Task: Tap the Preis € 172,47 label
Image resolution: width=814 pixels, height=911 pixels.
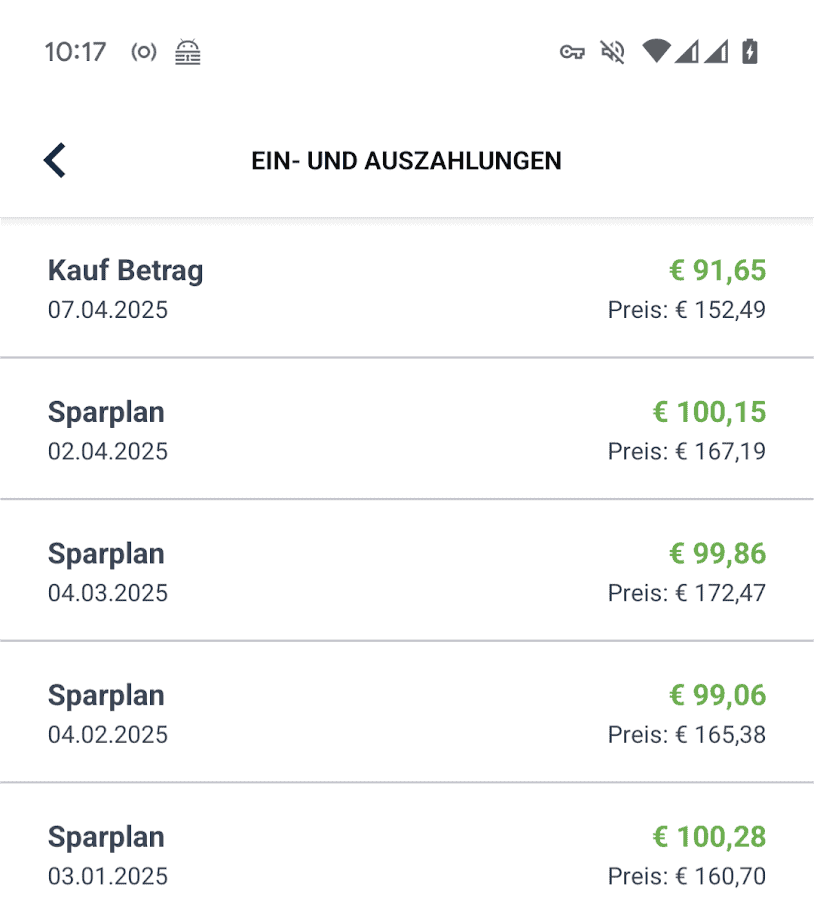Action: pos(687,593)
